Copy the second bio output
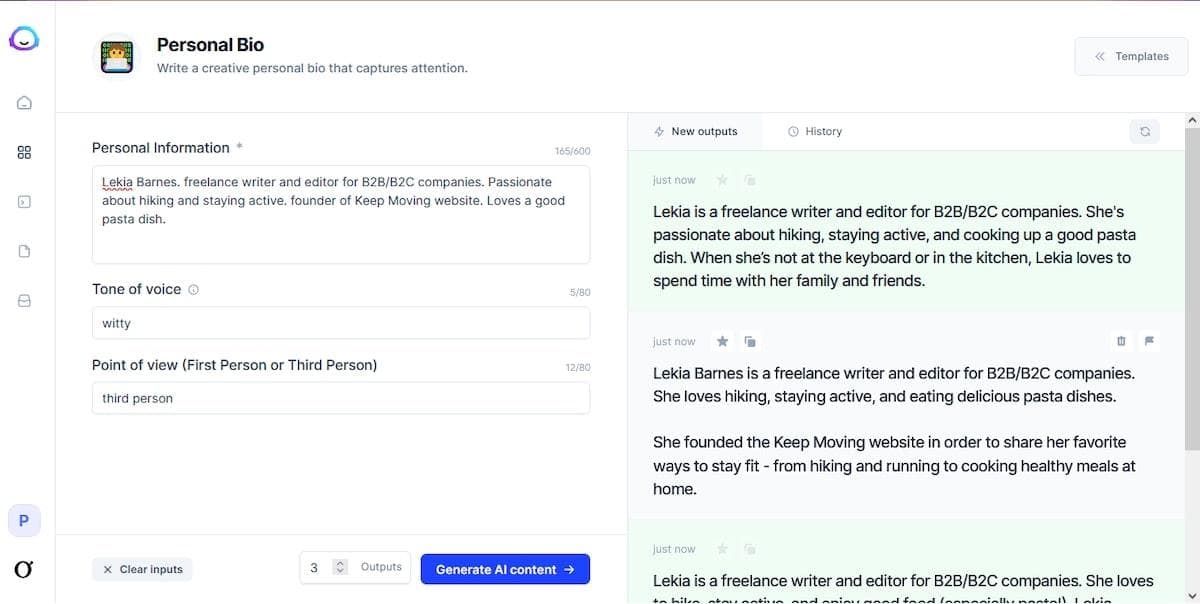The height and width of the screenshot is (604, 1200). (x=750, y=341)
